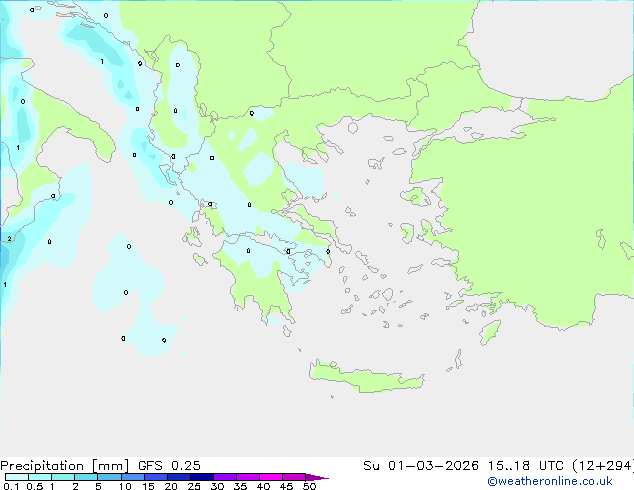Click the "10" legend tick label
The image size is (634, 490).
click(x=125, y=486)
